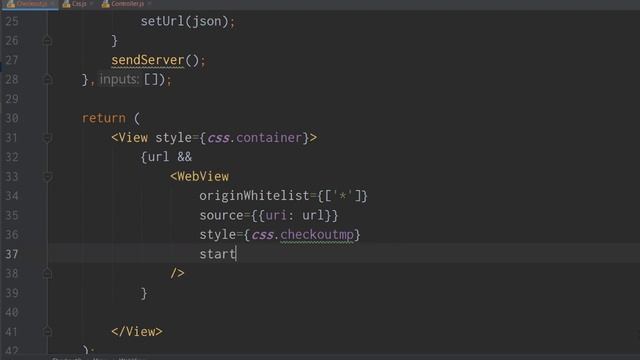
Task: Click the fold end marker on line 28
Action: pyautogui.click(x=47, y=80)
